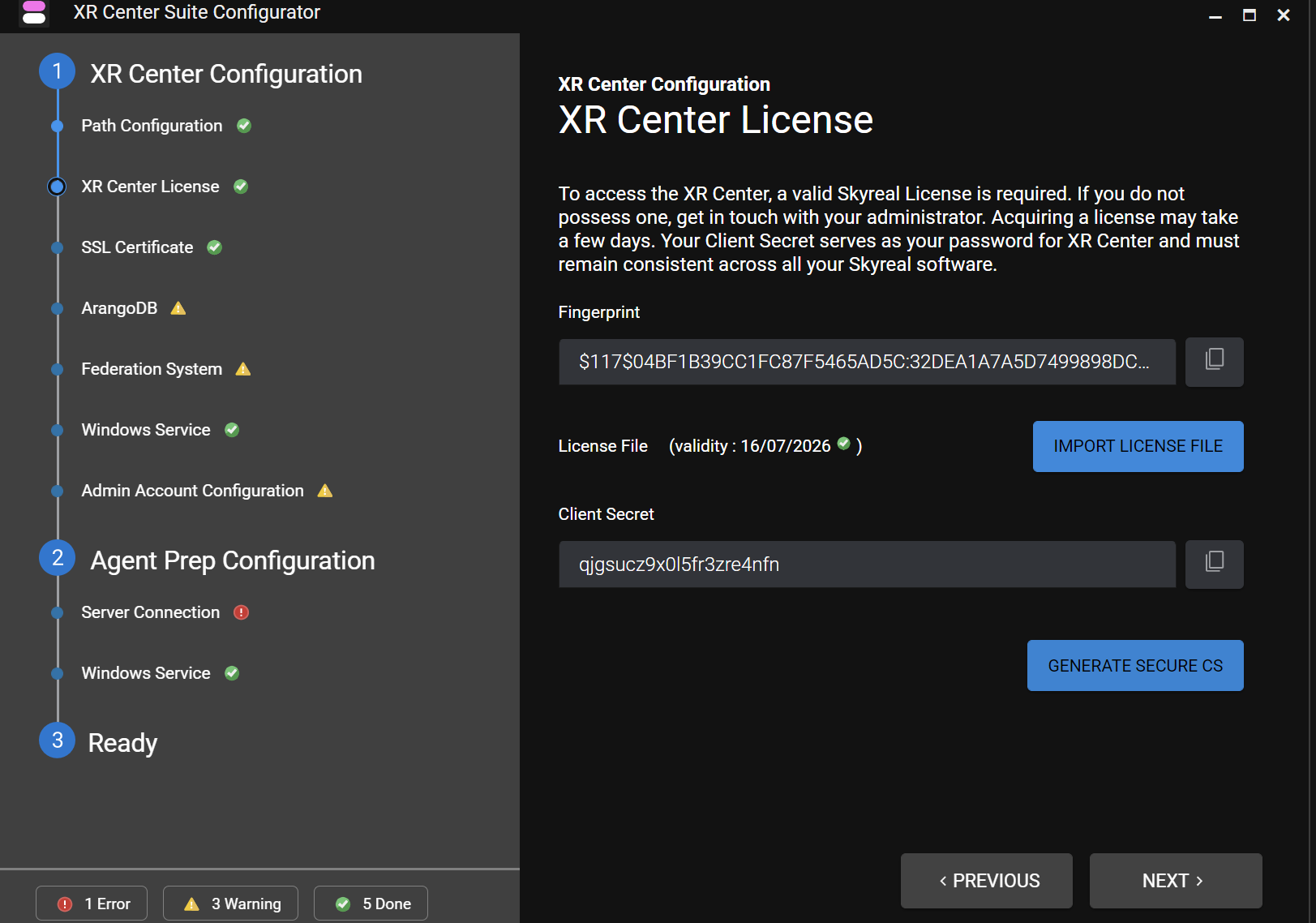Go to Windows Service under XR Center
The height and width of the screenshot is (923, 1316).
(146, 430)
